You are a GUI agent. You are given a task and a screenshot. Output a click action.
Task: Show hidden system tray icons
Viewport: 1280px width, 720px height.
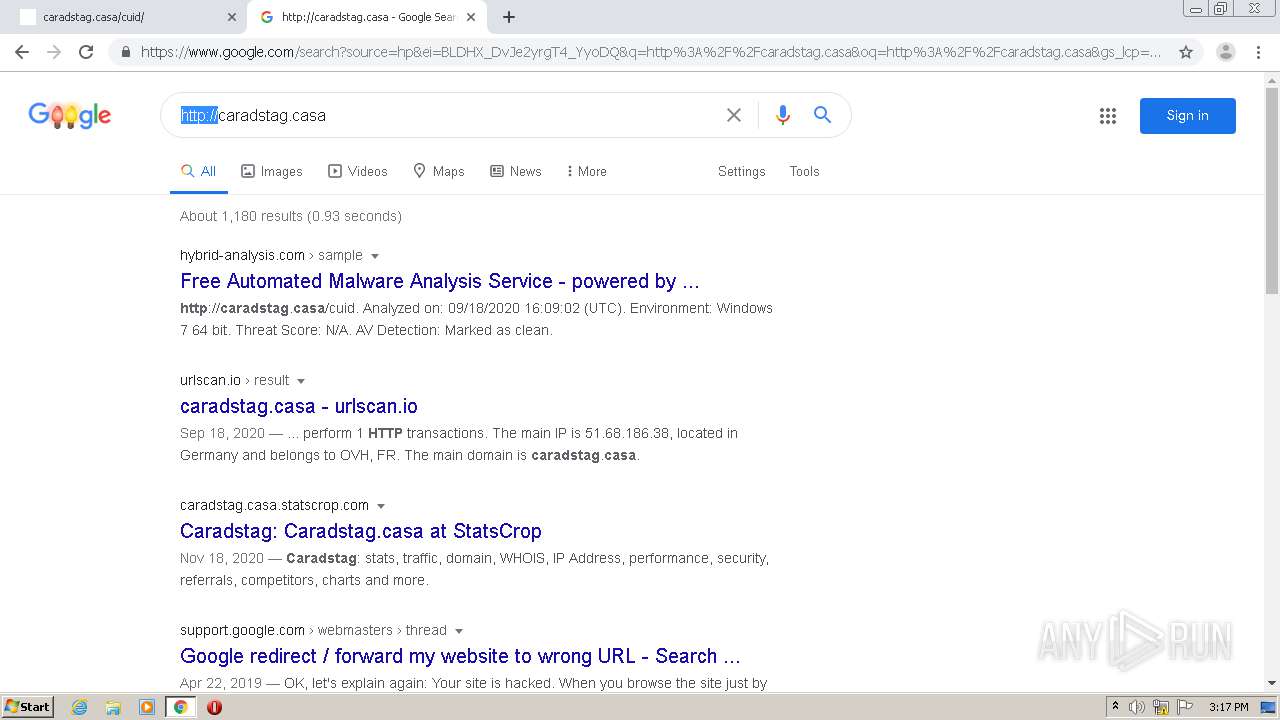[x=1115, y=707]
